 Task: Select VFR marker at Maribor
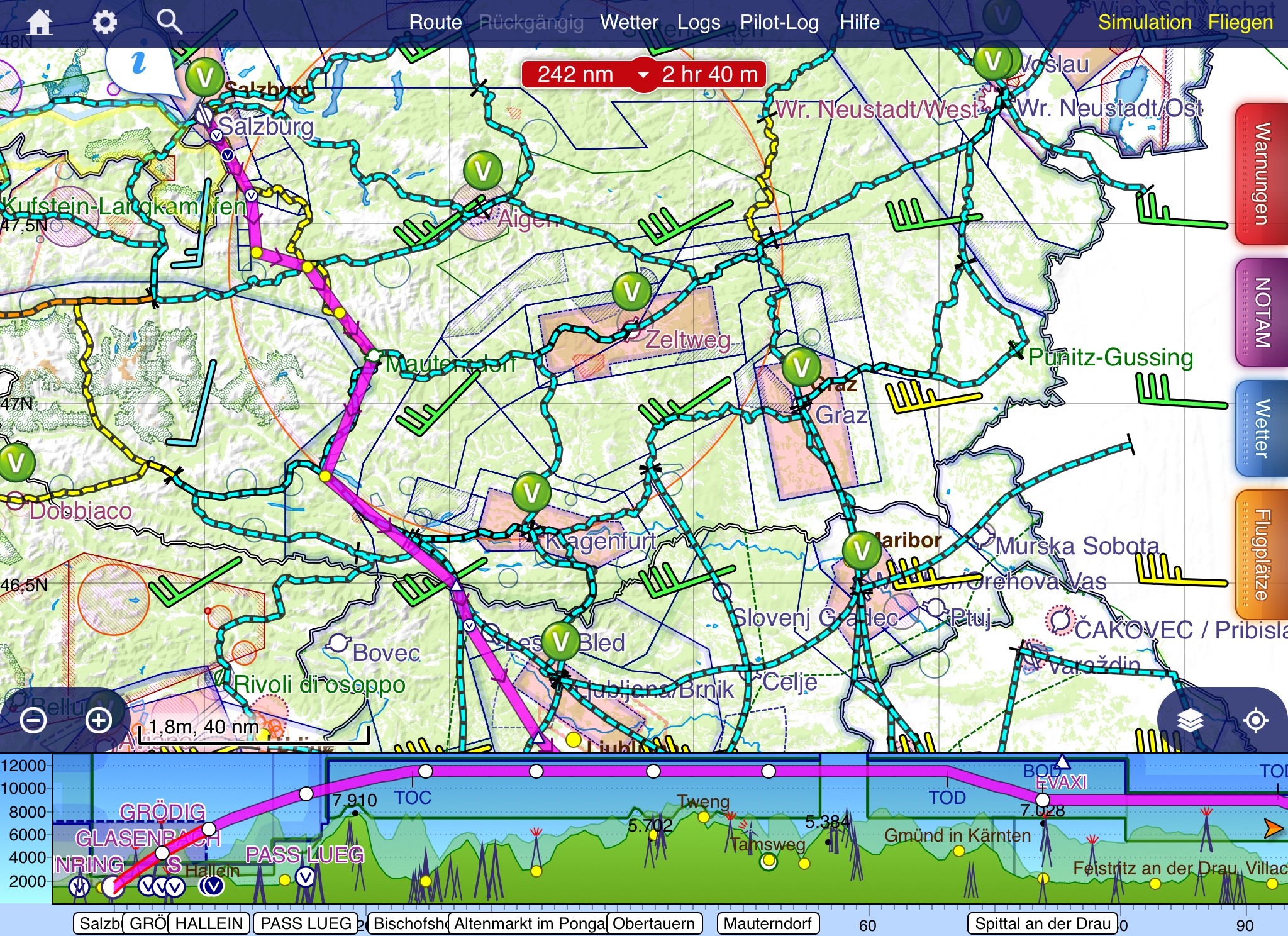pyautogui.click(x=862, y=551)
